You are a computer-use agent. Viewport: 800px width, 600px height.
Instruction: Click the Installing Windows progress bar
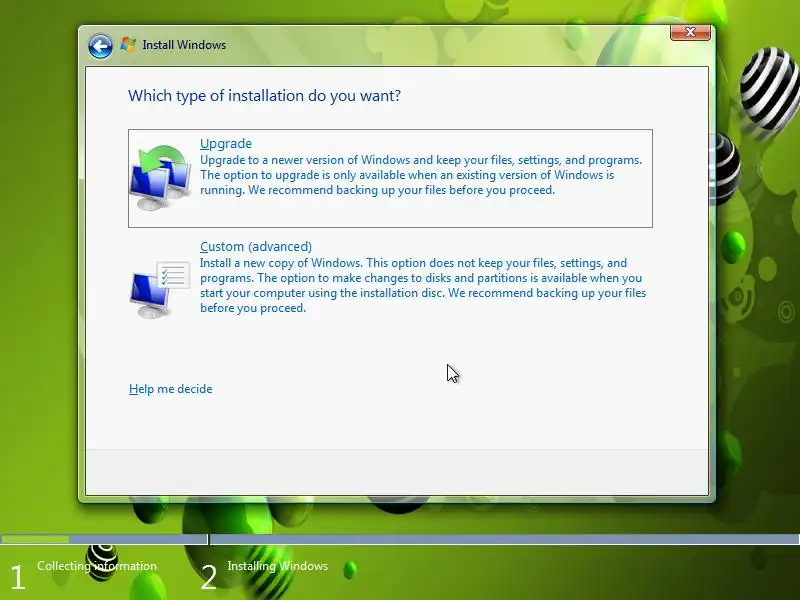coord(505,539)
